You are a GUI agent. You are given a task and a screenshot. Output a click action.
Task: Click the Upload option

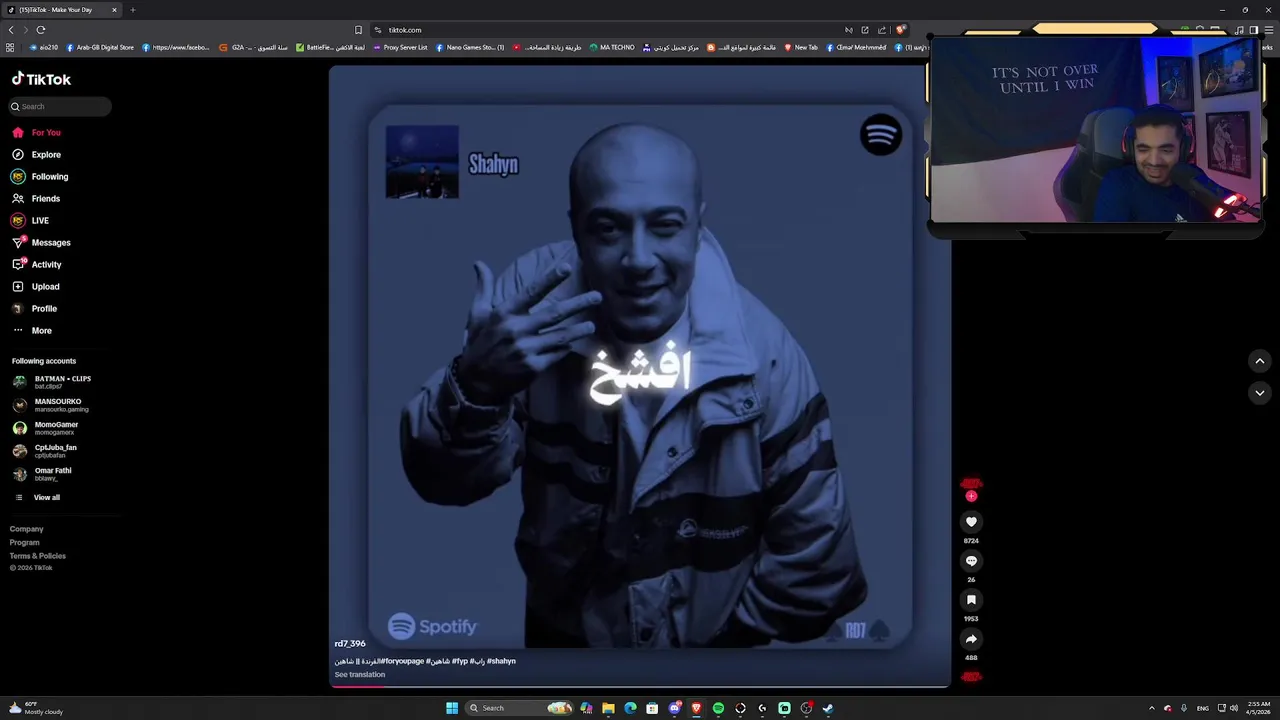click(x=36, y=287)
